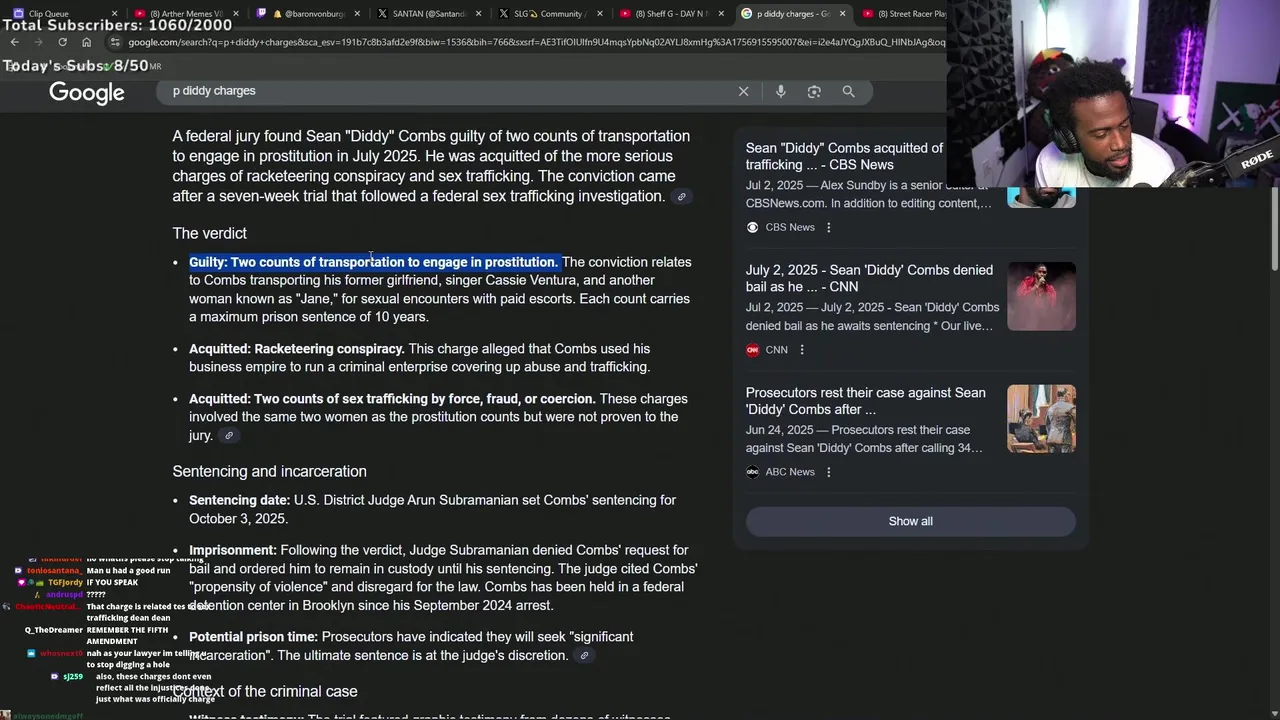Start voice search via the microphone icon
Image resolution: width=1280 pixels, height=720 pixels.
coord(781,91)
